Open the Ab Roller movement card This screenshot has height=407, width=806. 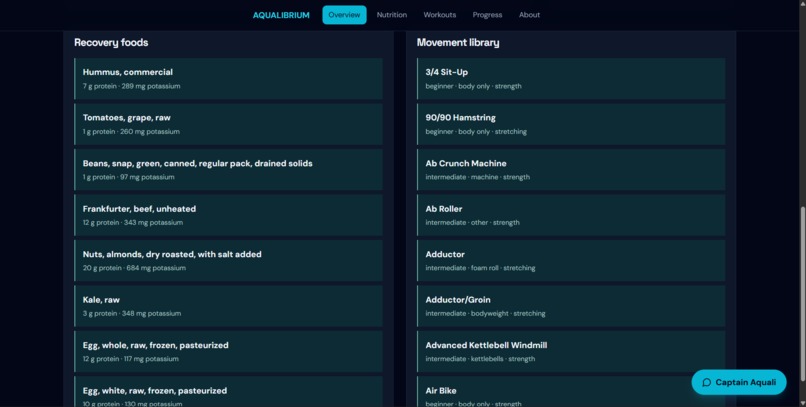[571, 215]
